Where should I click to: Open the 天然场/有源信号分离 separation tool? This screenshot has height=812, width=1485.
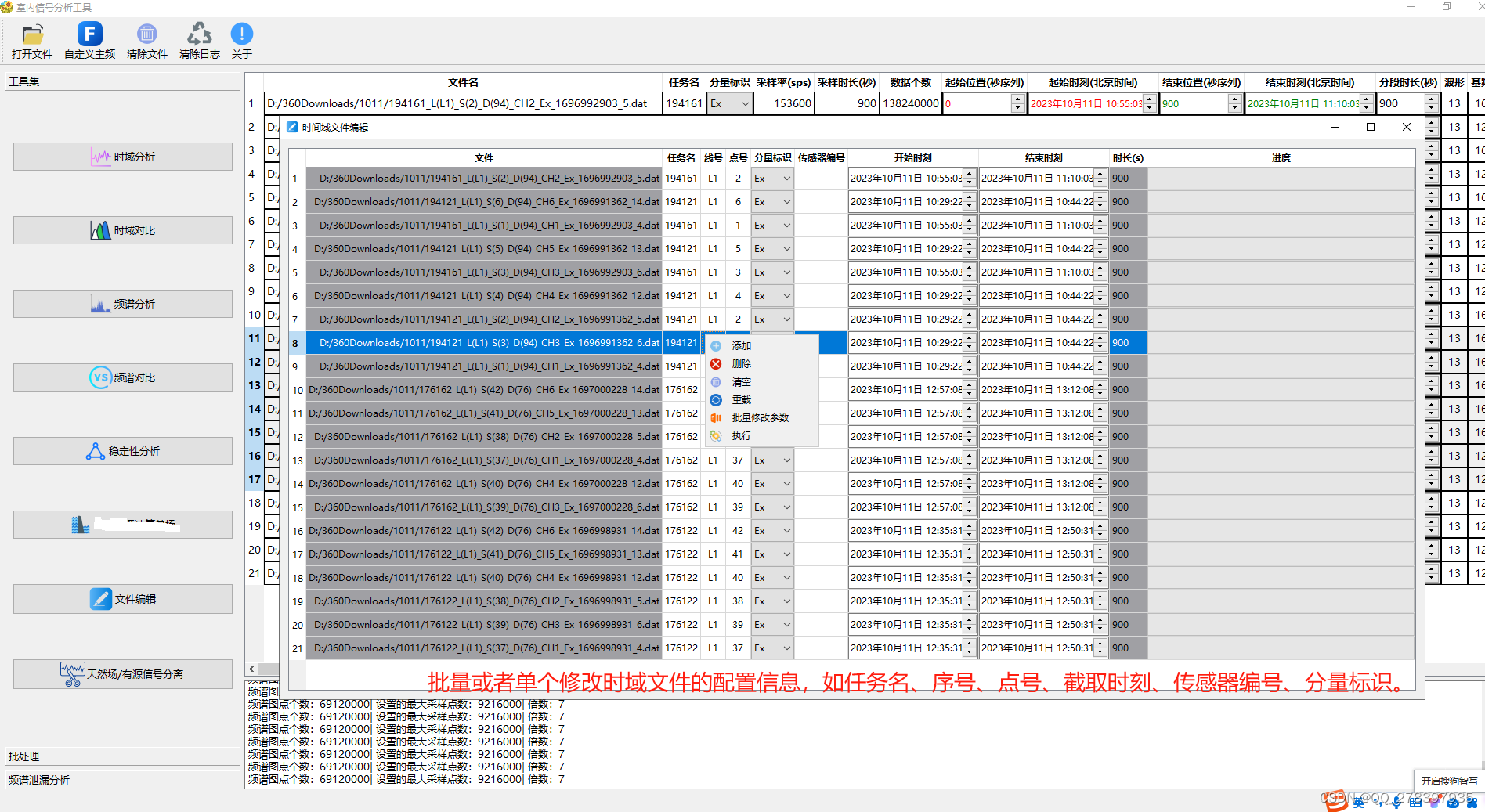coord(122,673)
